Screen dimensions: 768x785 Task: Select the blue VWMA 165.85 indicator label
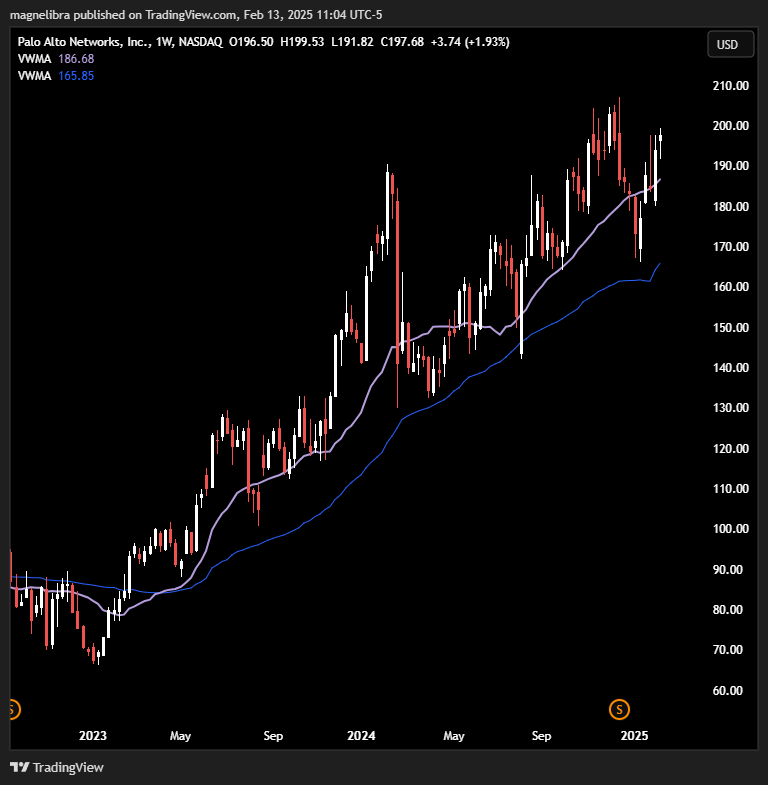point(56,76)
